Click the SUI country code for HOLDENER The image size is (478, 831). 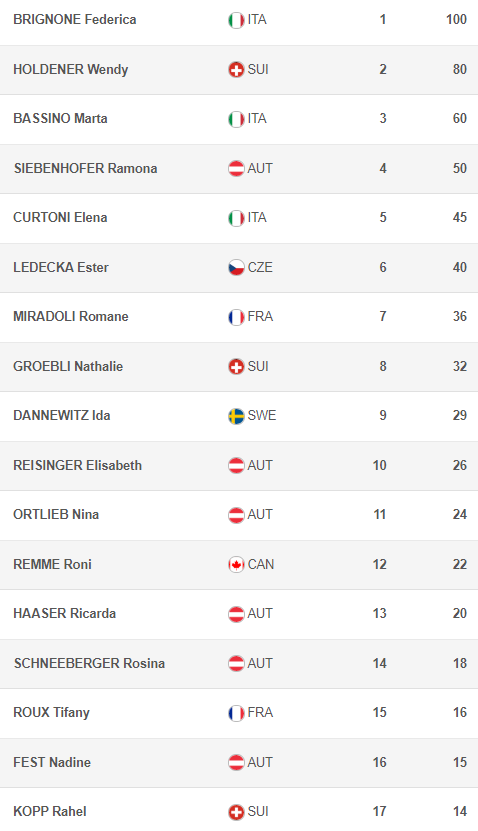click(258, 69)
